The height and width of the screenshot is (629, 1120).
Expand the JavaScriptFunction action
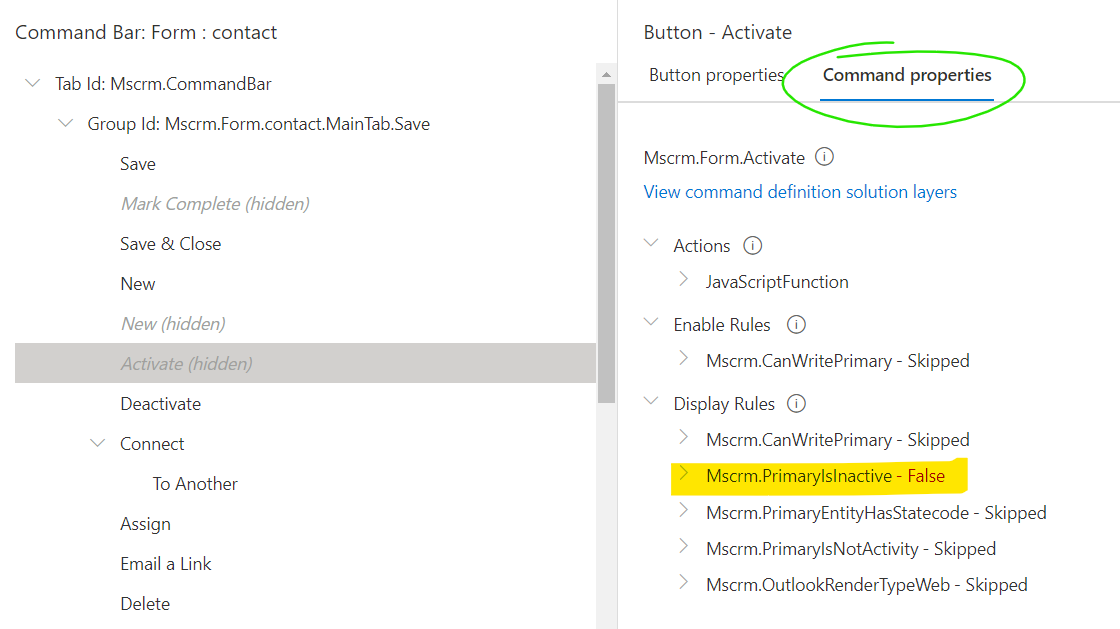coord(684,281)
